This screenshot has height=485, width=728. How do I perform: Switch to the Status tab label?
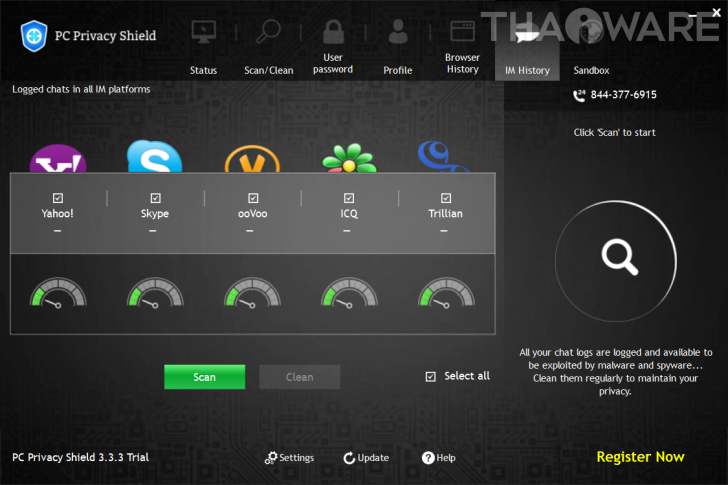tap(203, 71)
